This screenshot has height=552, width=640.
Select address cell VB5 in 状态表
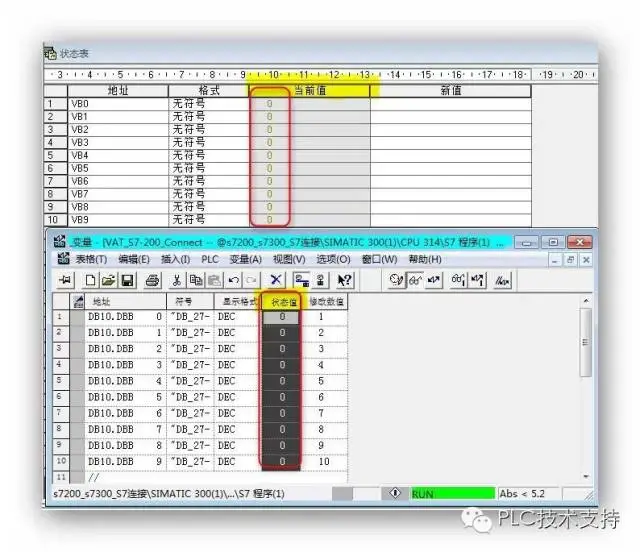118,168
